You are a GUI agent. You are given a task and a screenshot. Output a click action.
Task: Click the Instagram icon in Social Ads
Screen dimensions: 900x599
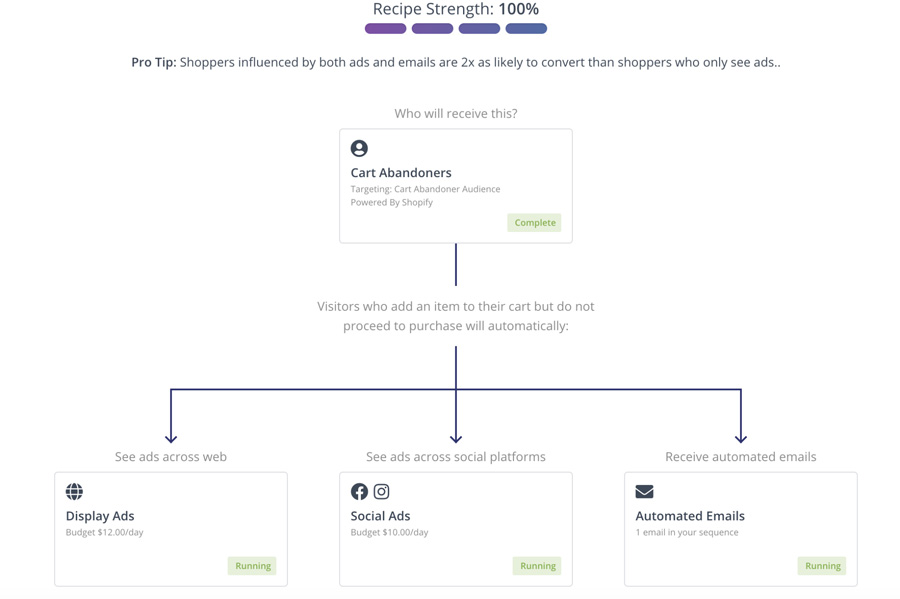(381, 491)
